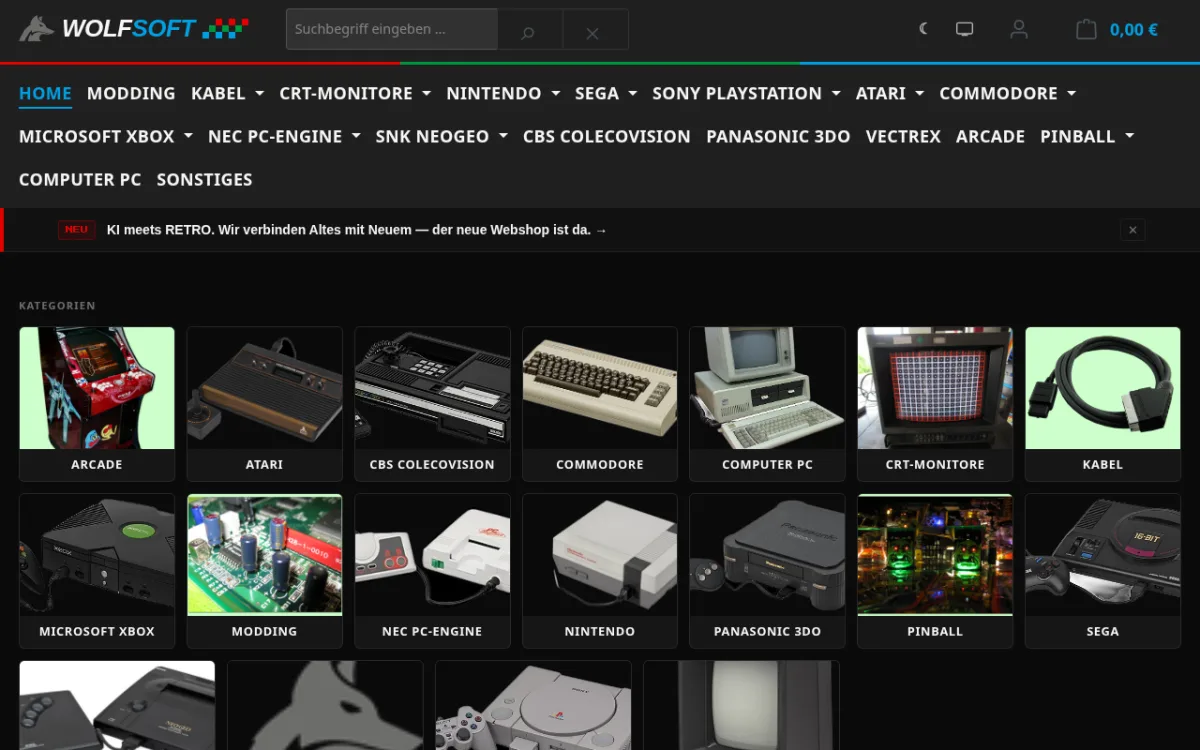The image size is (1200, 750).
Task: Open the ARCADE menu item
Action: [990, 136]
